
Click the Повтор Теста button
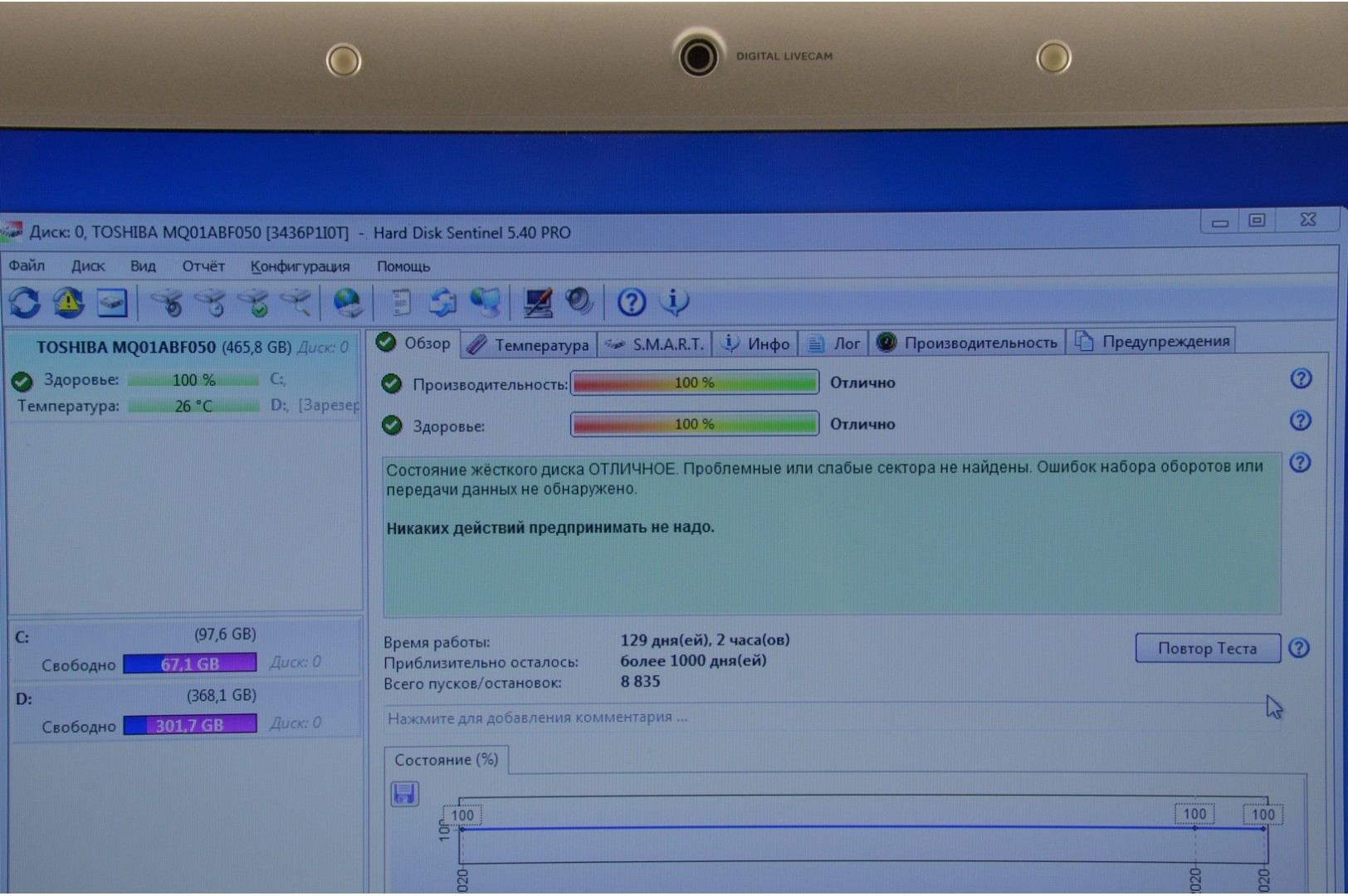click(1207, 648)
